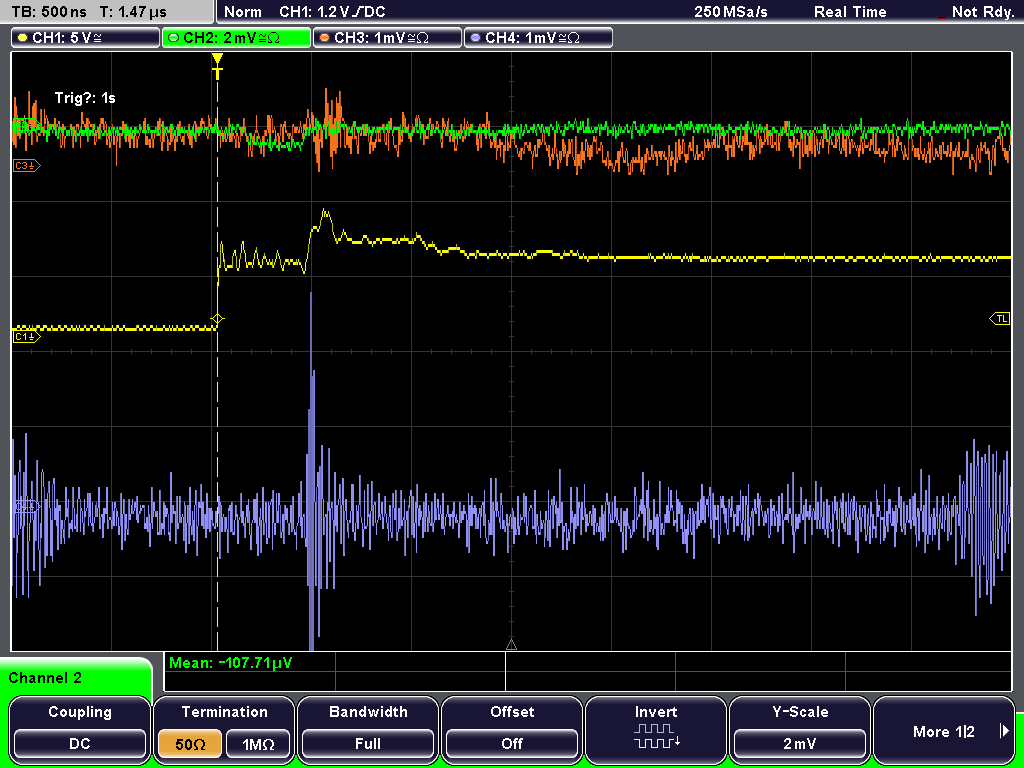Select the CH2: 2 mV channel tab

[236, 38]
